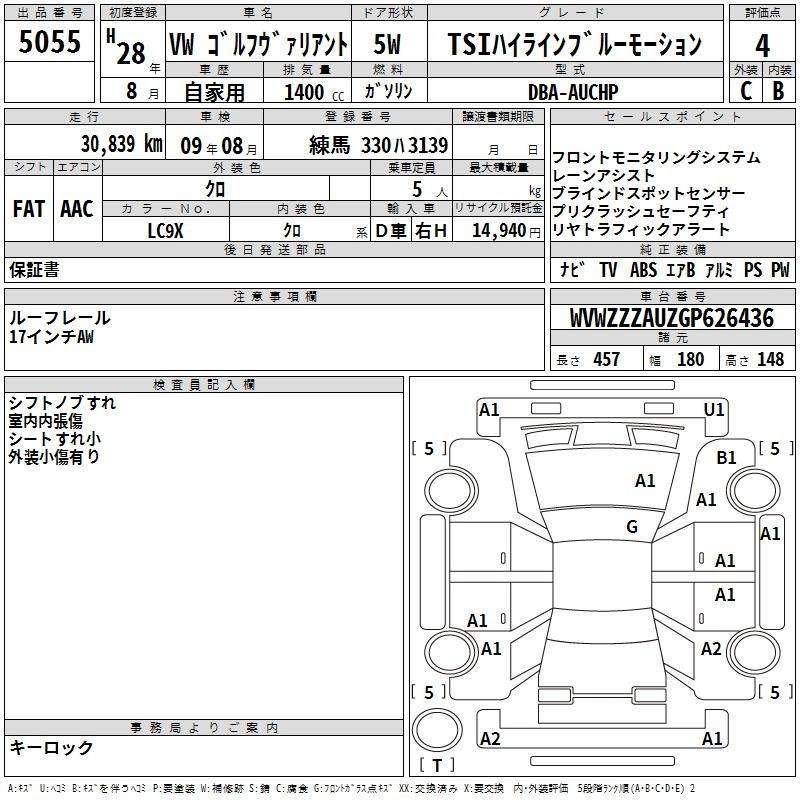Click the DBA-AUCHP model code
Viewport: 800px width, 800px height.
pyautogui.click(x=573, y=92)
